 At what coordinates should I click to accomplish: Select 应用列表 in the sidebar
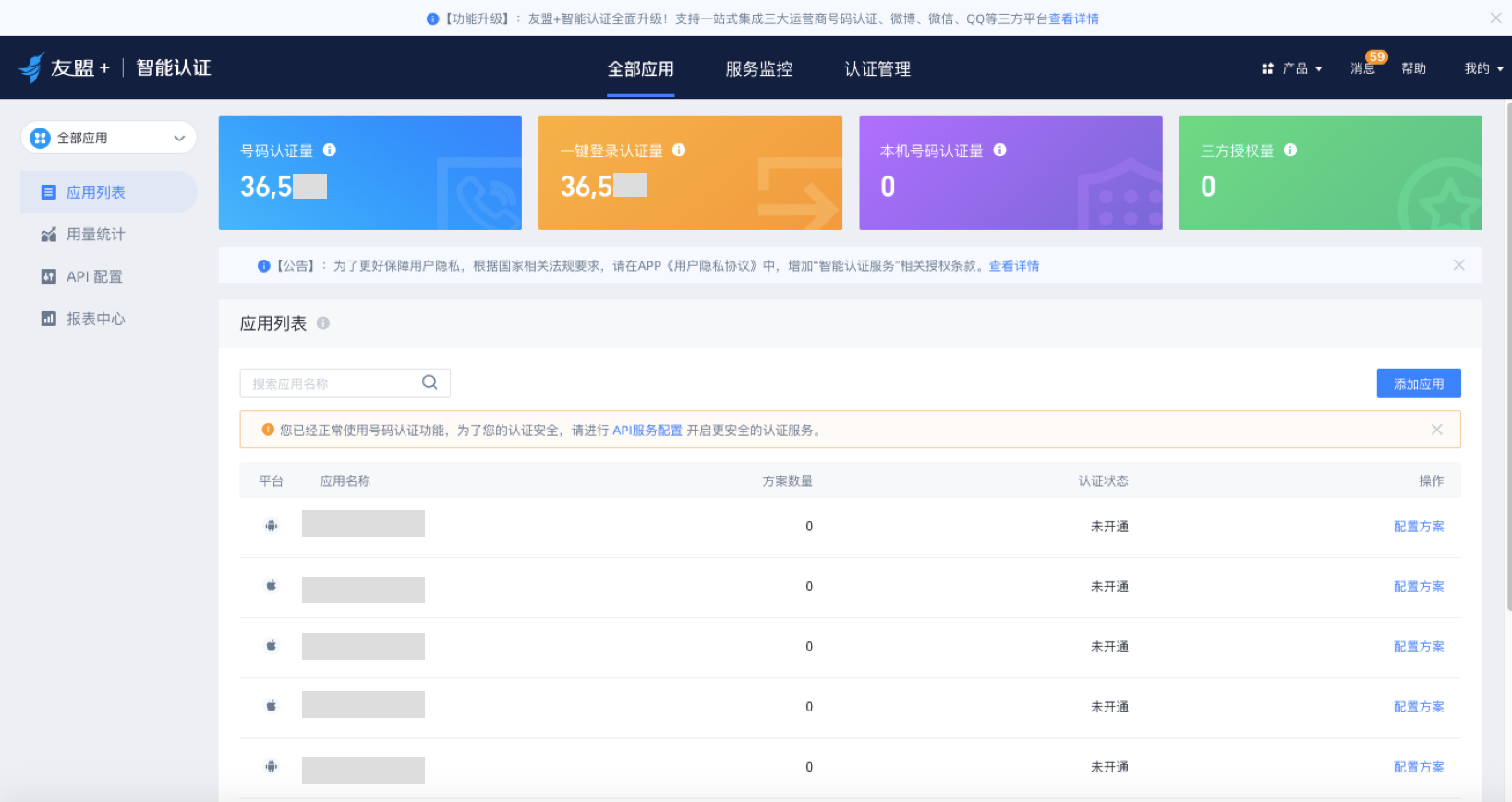click(109, 192)
